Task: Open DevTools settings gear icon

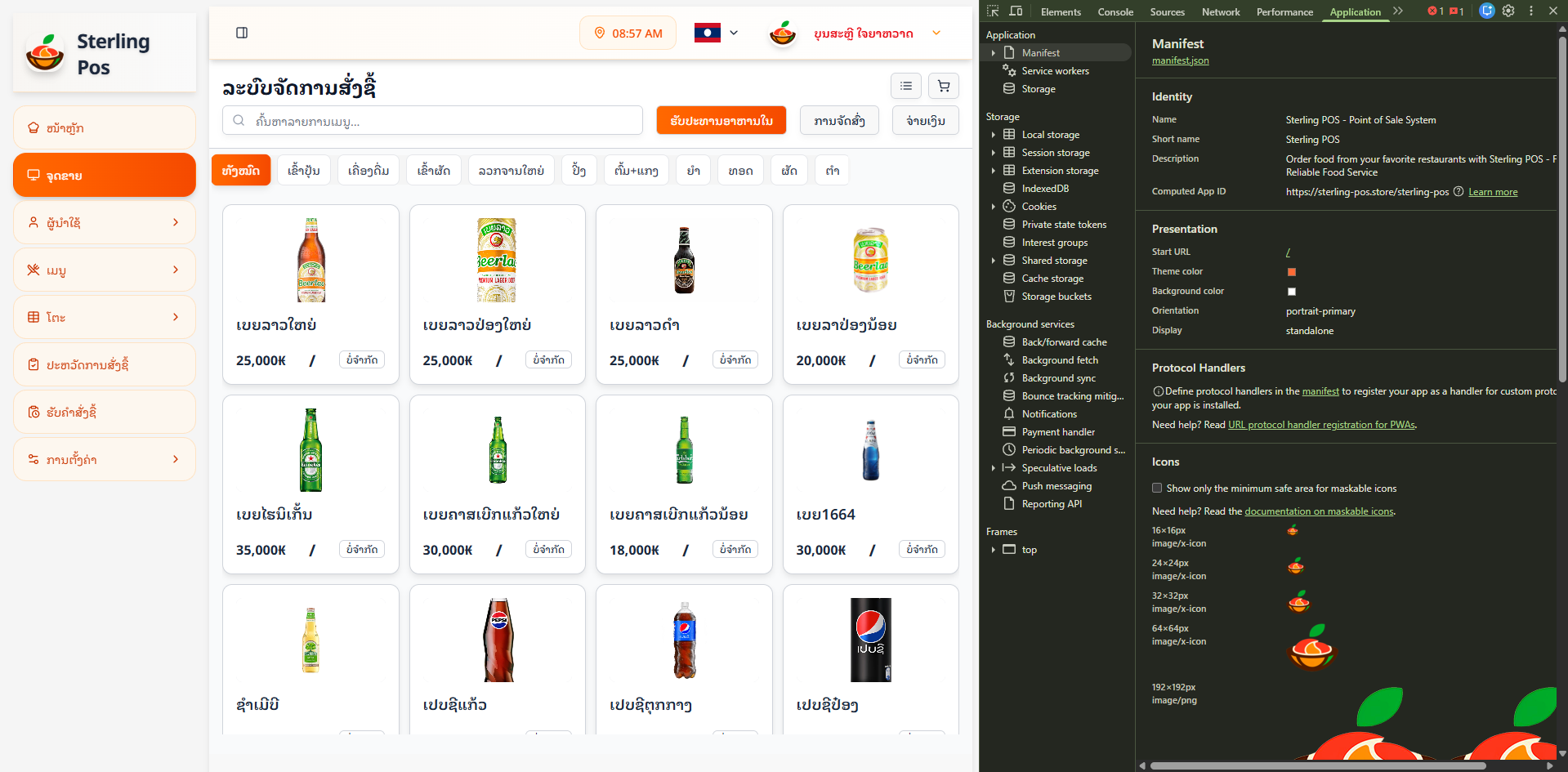Action: pos(1508,11)
